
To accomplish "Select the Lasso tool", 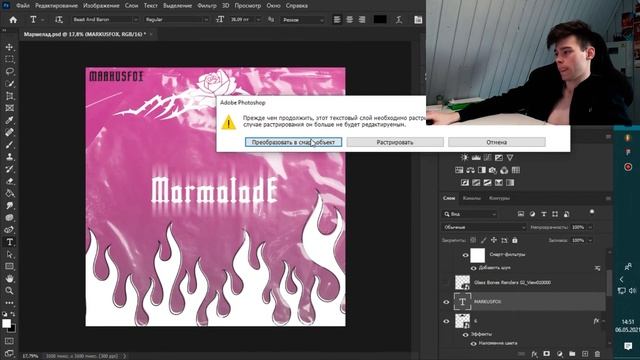I will point(9,72).
